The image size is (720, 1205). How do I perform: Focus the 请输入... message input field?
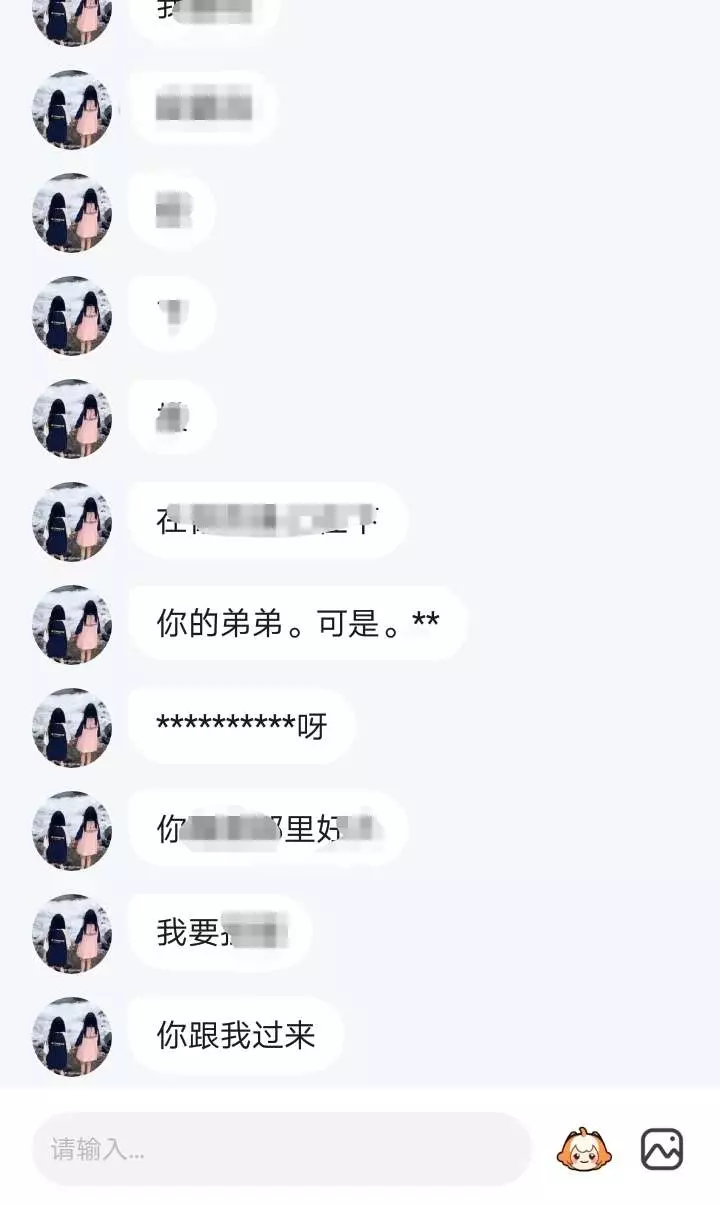click(x=281, y=1149)
